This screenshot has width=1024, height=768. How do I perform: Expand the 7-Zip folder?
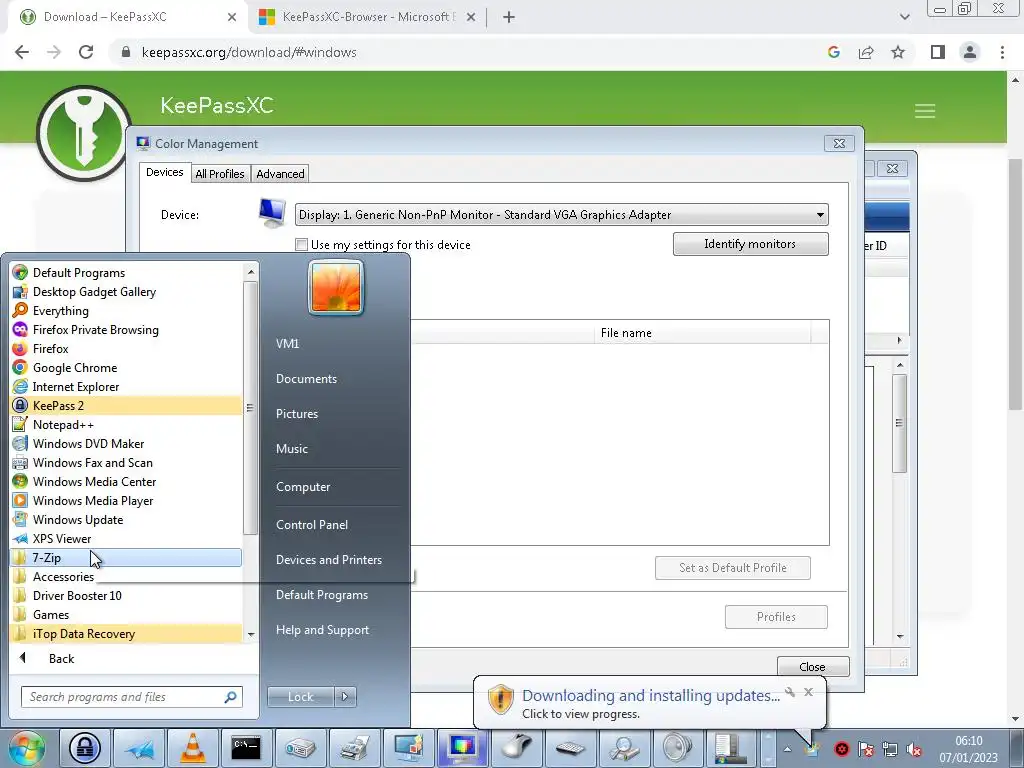126,558
